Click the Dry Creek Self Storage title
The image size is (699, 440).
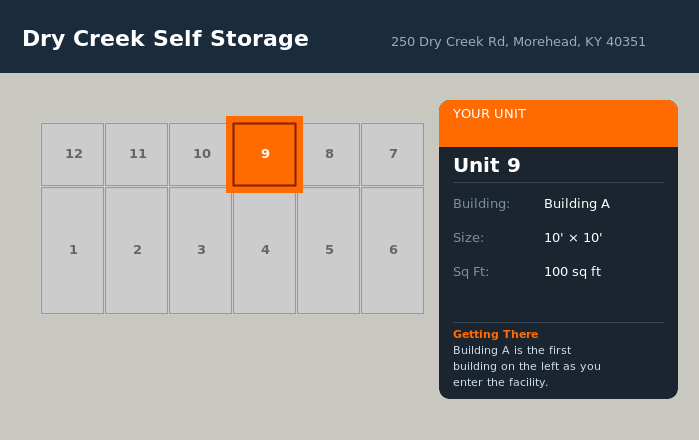(165, 39)
